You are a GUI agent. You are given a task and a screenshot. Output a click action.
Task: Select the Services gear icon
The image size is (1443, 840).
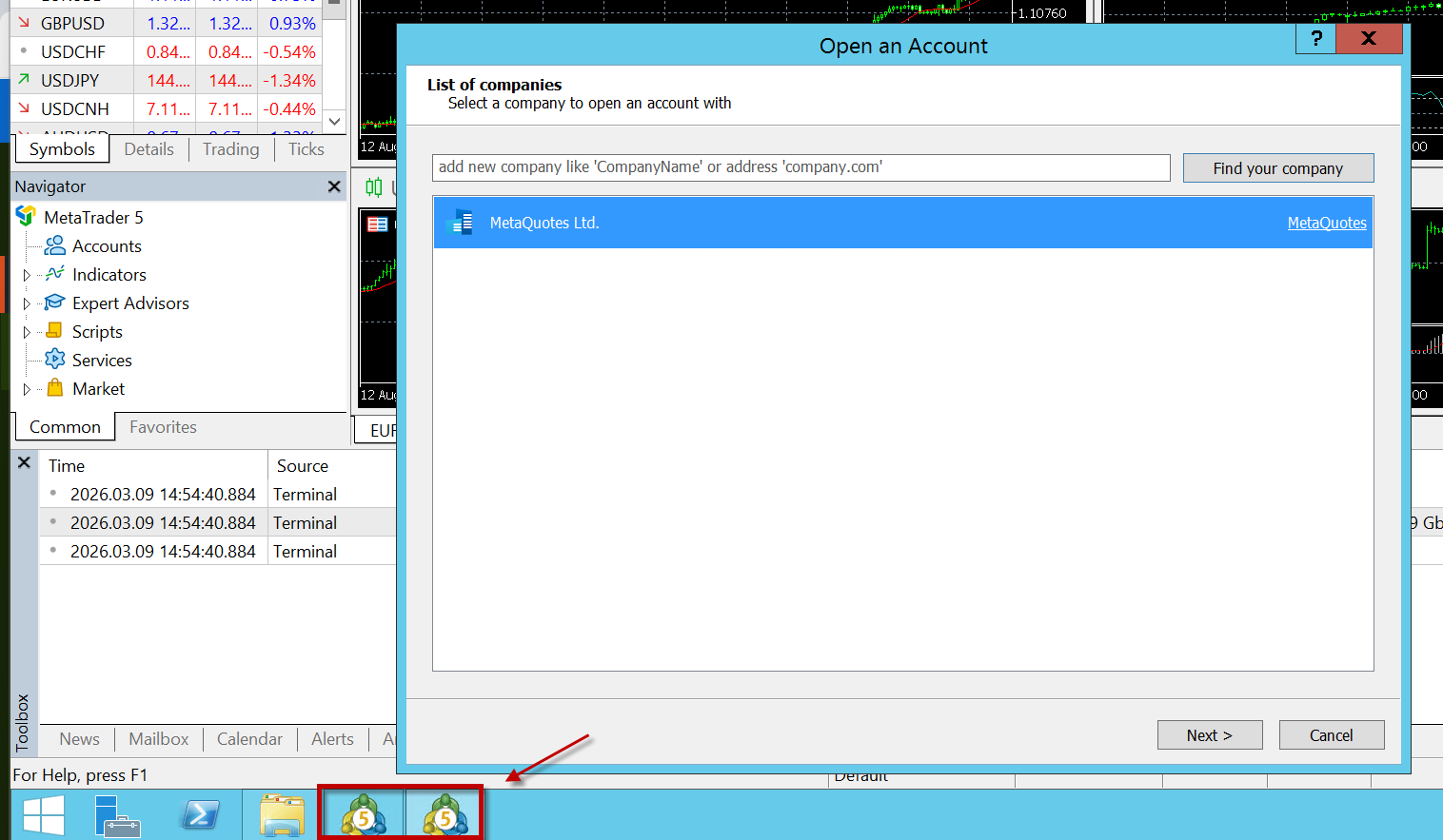[55, 361]
